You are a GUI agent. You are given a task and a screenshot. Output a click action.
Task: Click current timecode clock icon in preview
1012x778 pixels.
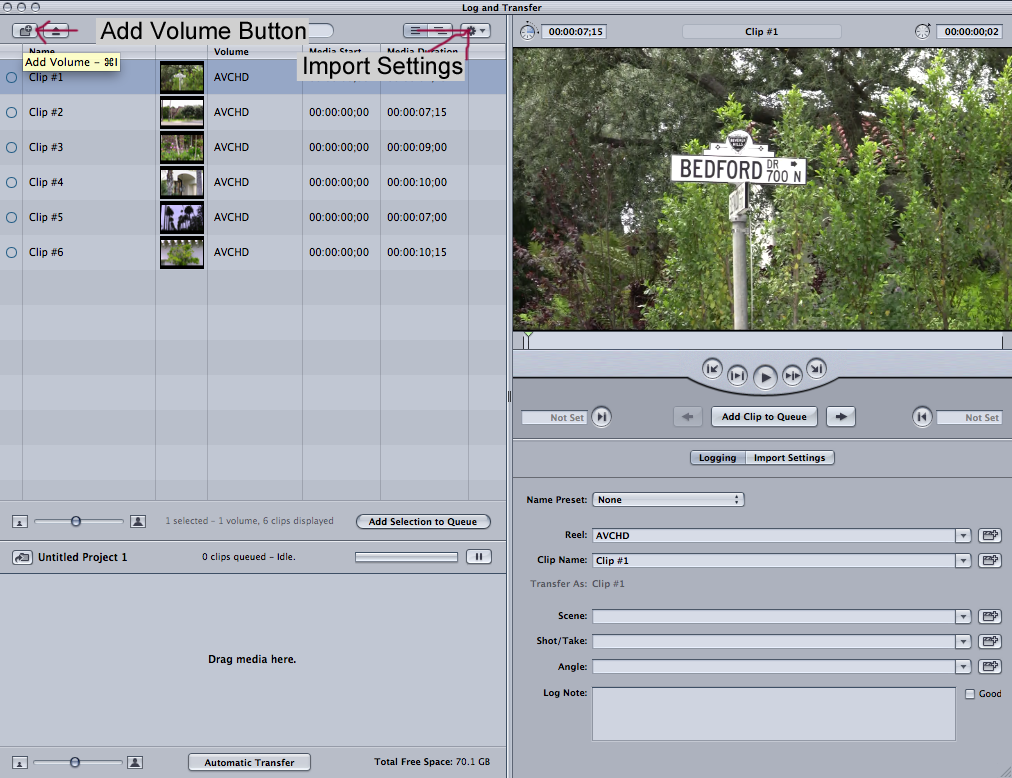(923, 31)
